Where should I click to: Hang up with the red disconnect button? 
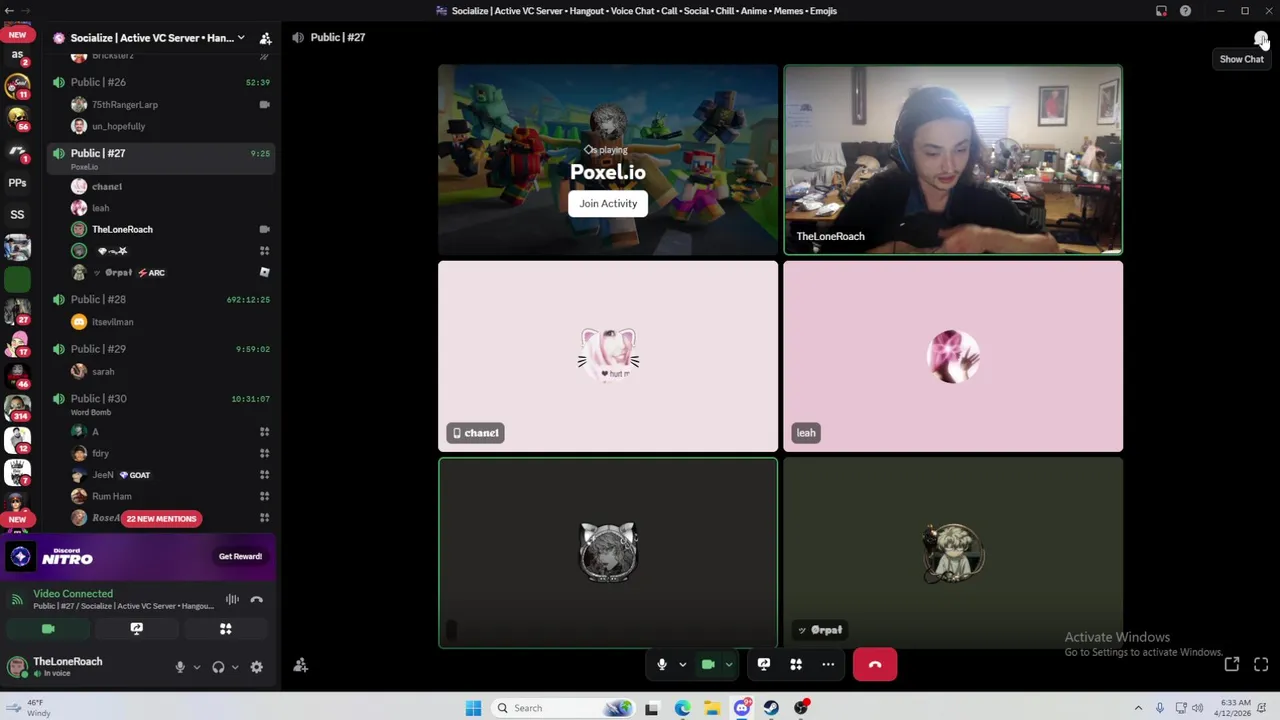(x=875, y=664)
